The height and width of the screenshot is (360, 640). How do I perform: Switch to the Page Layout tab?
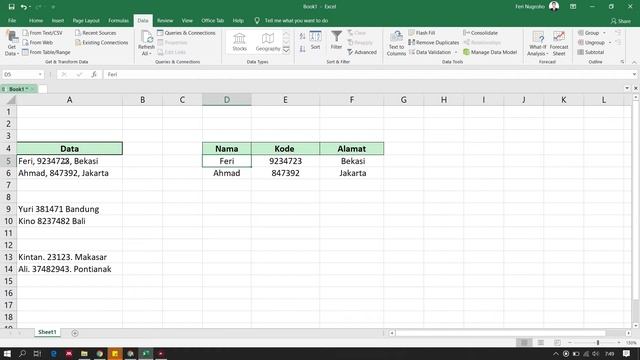86,20
